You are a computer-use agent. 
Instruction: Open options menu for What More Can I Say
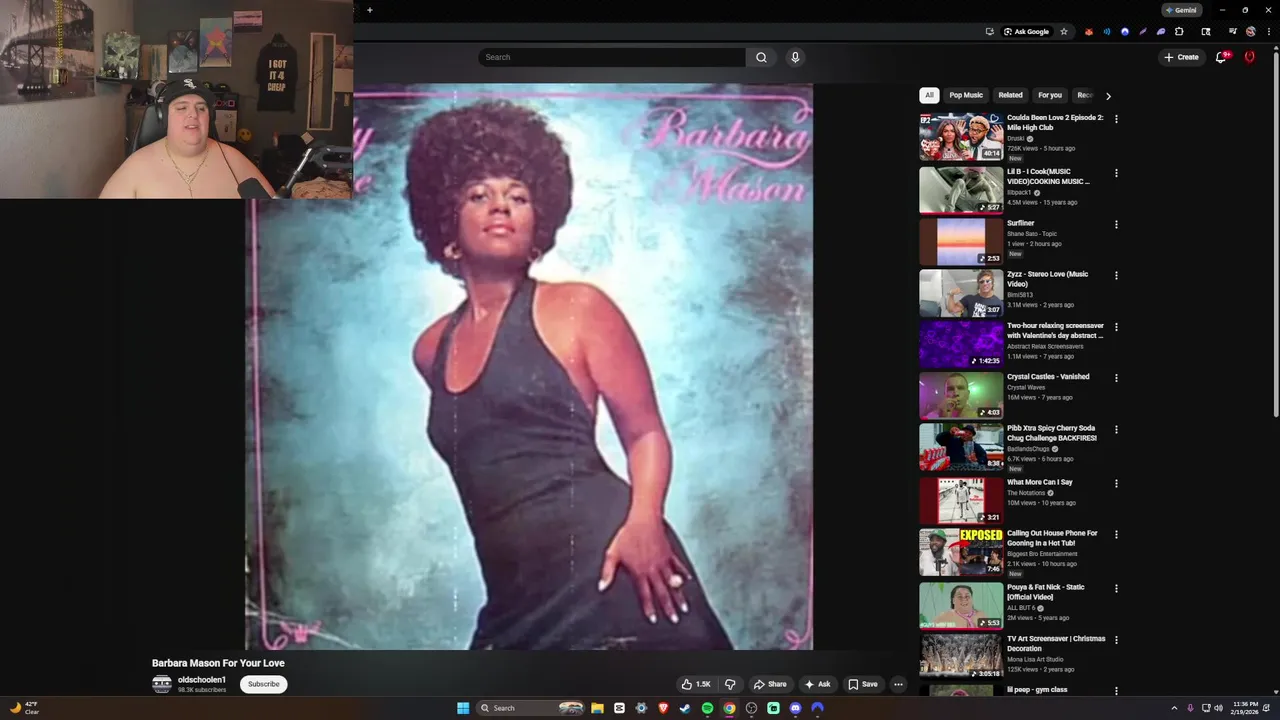tap(1116, 483)
